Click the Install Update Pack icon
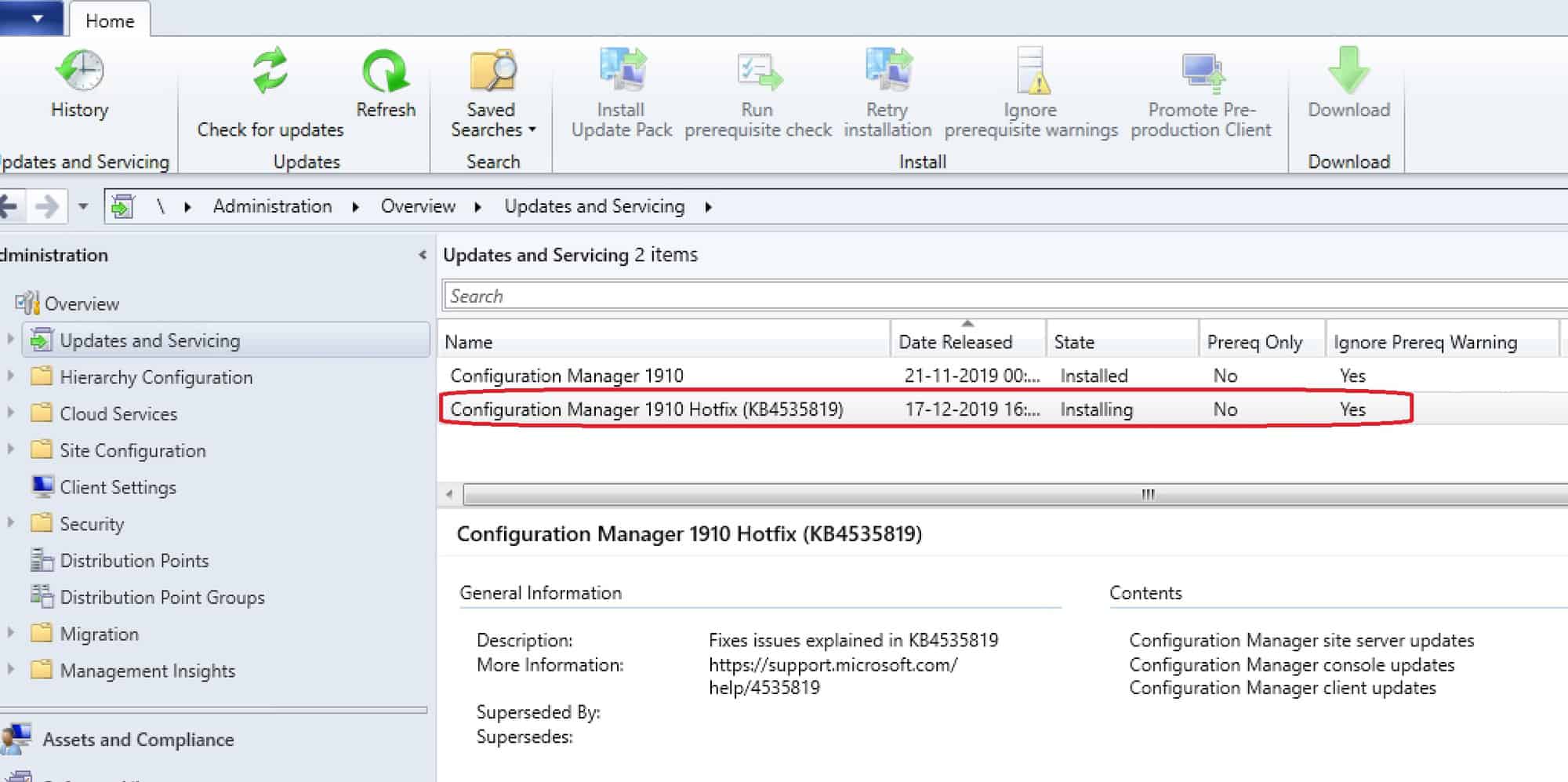This screenshot has height=782, width=1568. (622, 69)
